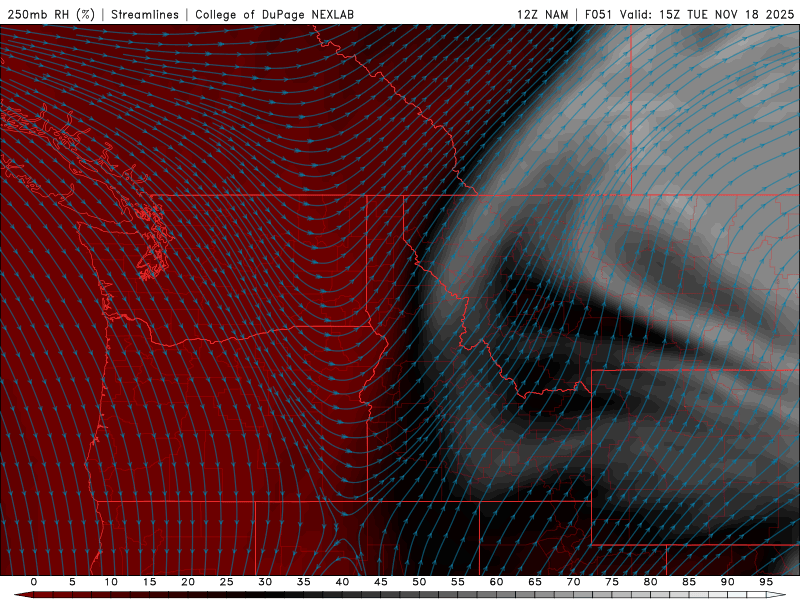The width and height of the screenshot is (800, 600).
Task: Click the '55' colorbar scale label
Action: (458, 582)
